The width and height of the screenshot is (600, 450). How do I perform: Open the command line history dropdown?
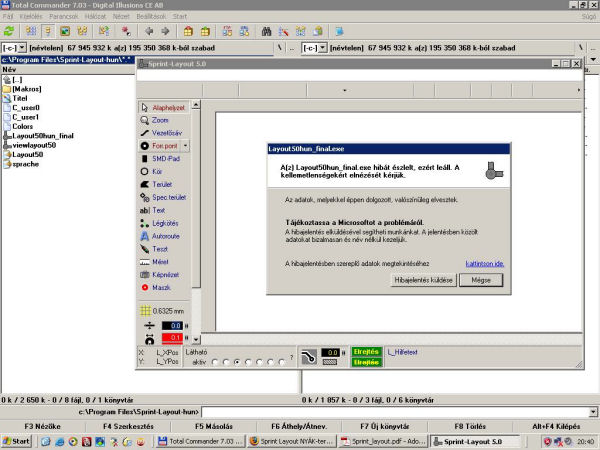(593, 412)
